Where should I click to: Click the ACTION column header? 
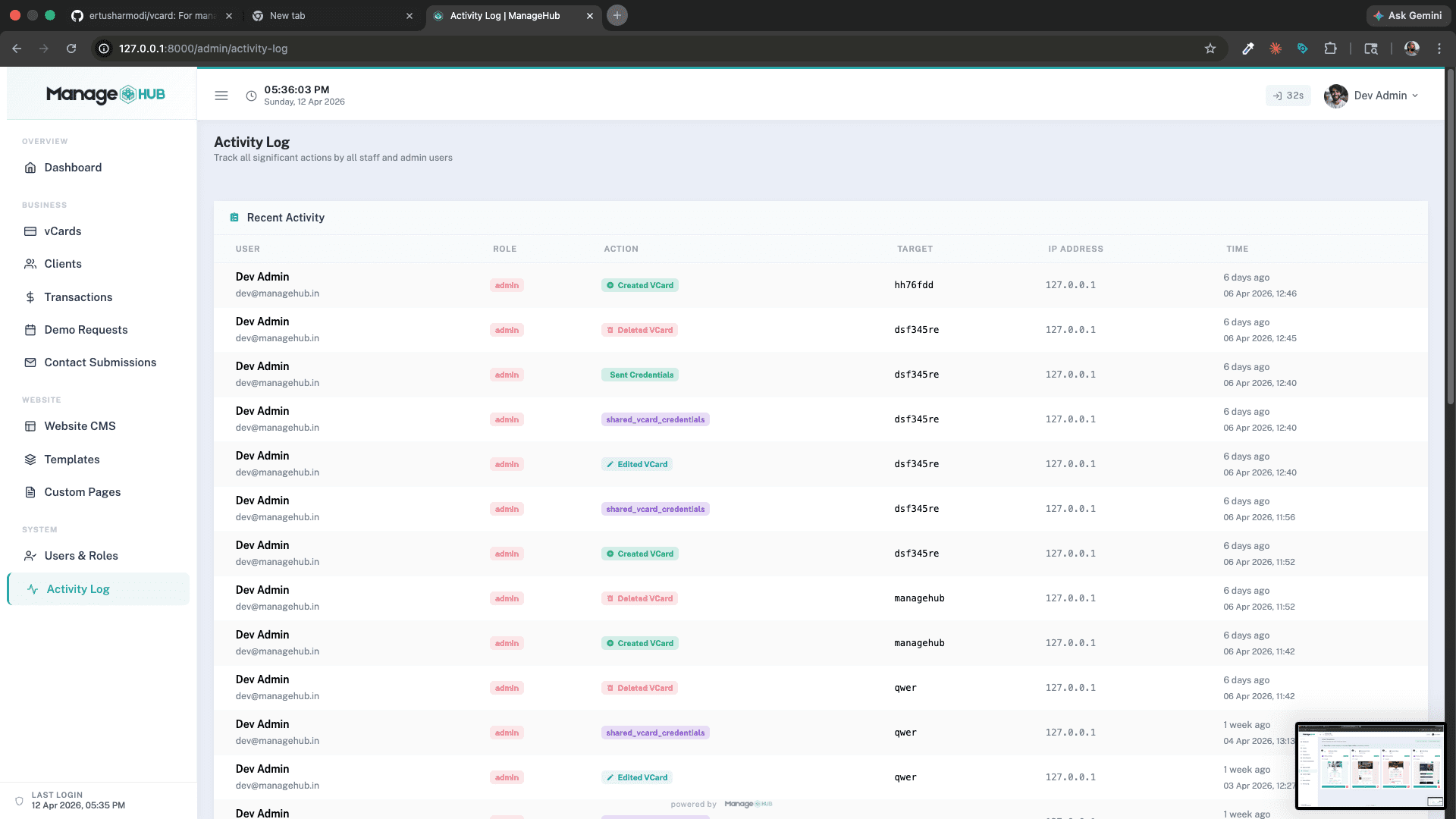coord(621,249)
